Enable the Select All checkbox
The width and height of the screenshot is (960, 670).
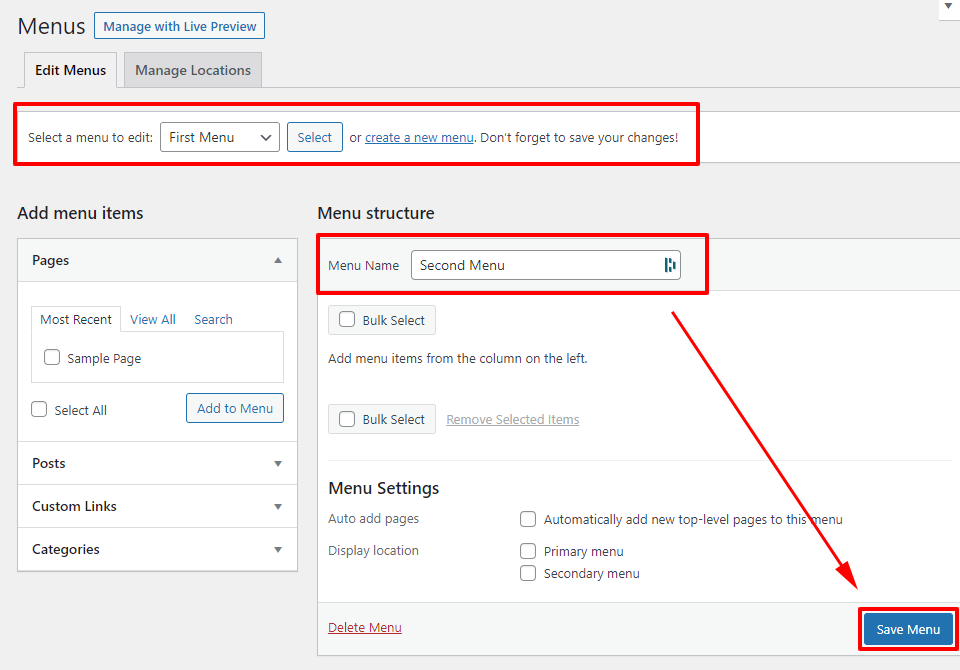38,409
